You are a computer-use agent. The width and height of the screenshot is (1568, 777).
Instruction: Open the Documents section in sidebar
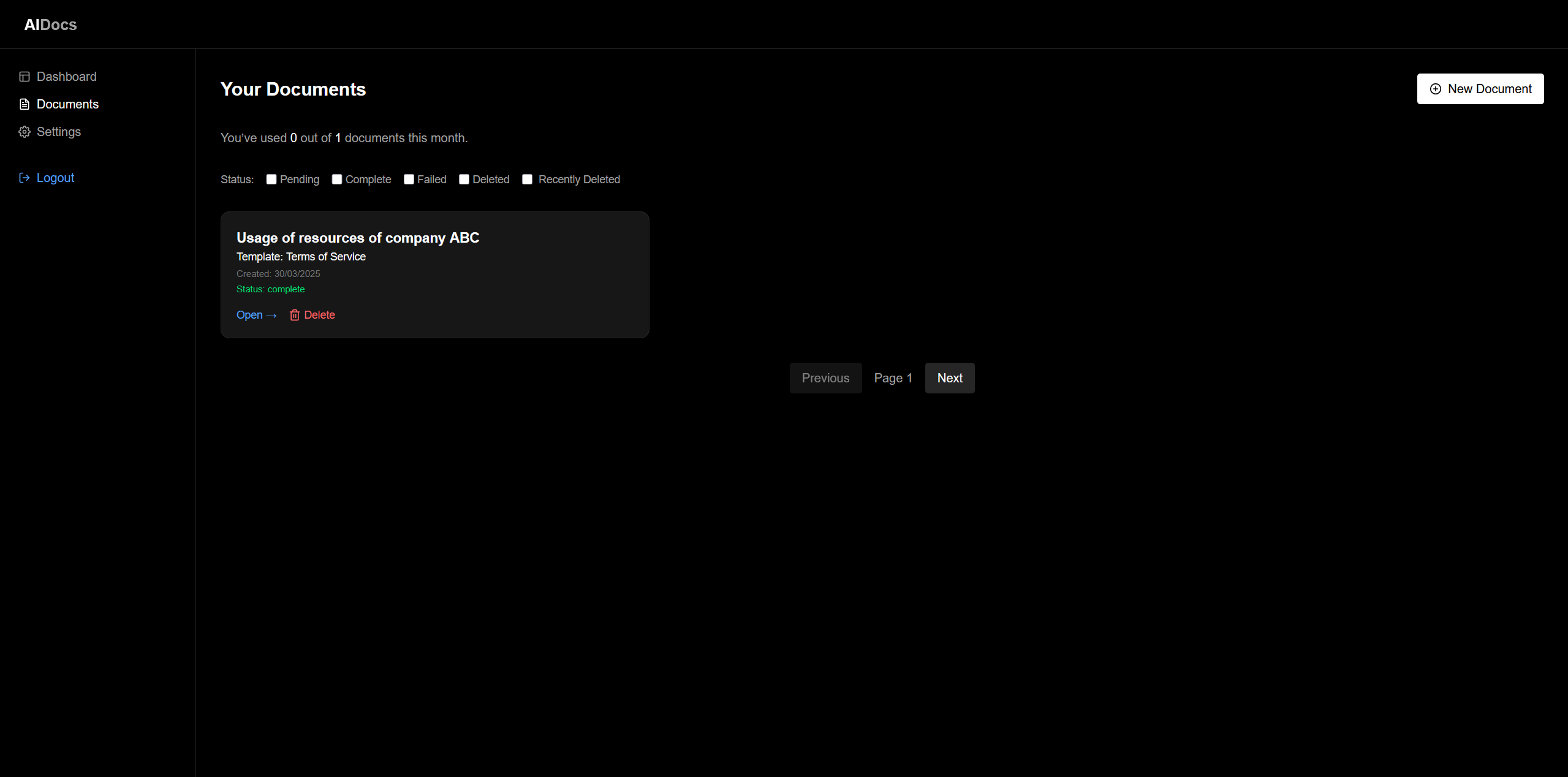click(67, 104)
